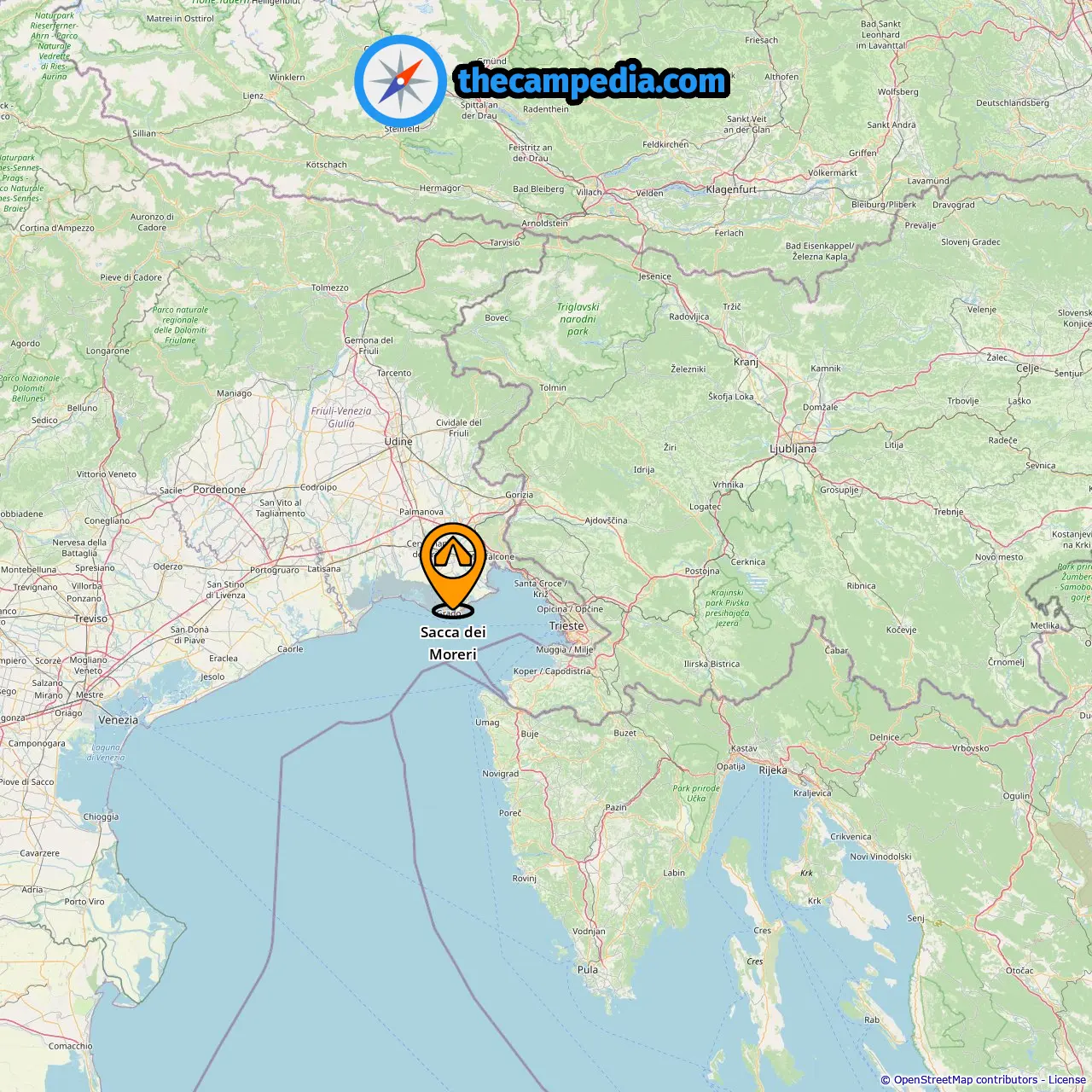Click the Sacca dei Moreri label
1092x1092 pixels.
tap(453, 643)
